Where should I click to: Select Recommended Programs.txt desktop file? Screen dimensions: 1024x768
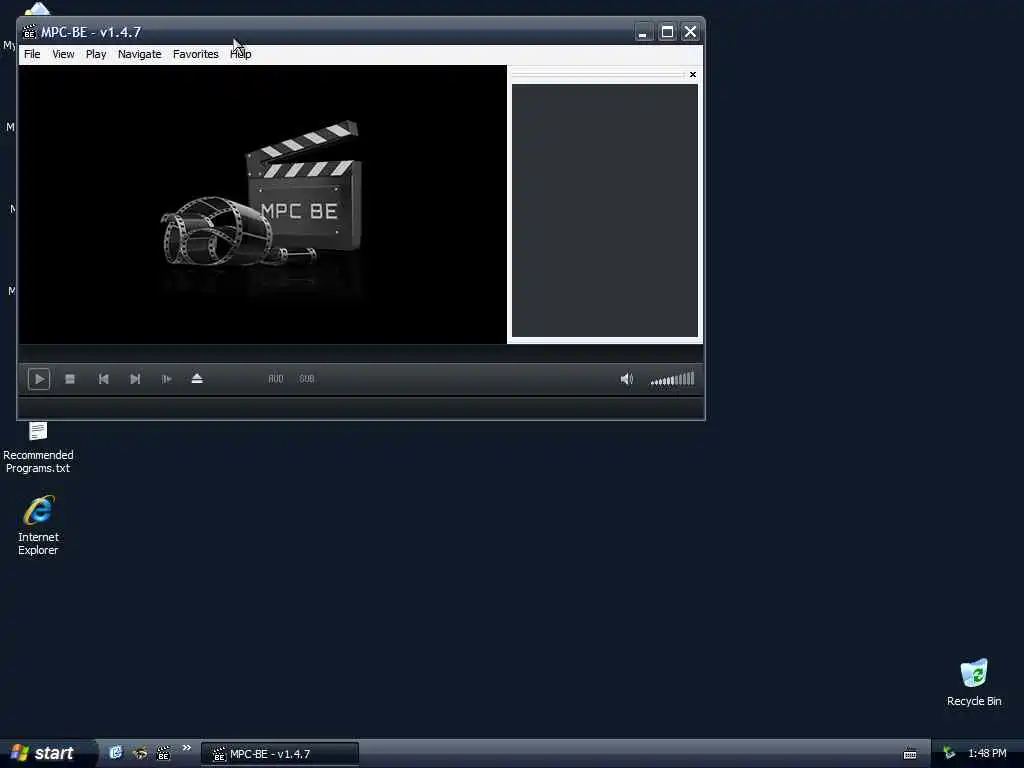(38, 447)
